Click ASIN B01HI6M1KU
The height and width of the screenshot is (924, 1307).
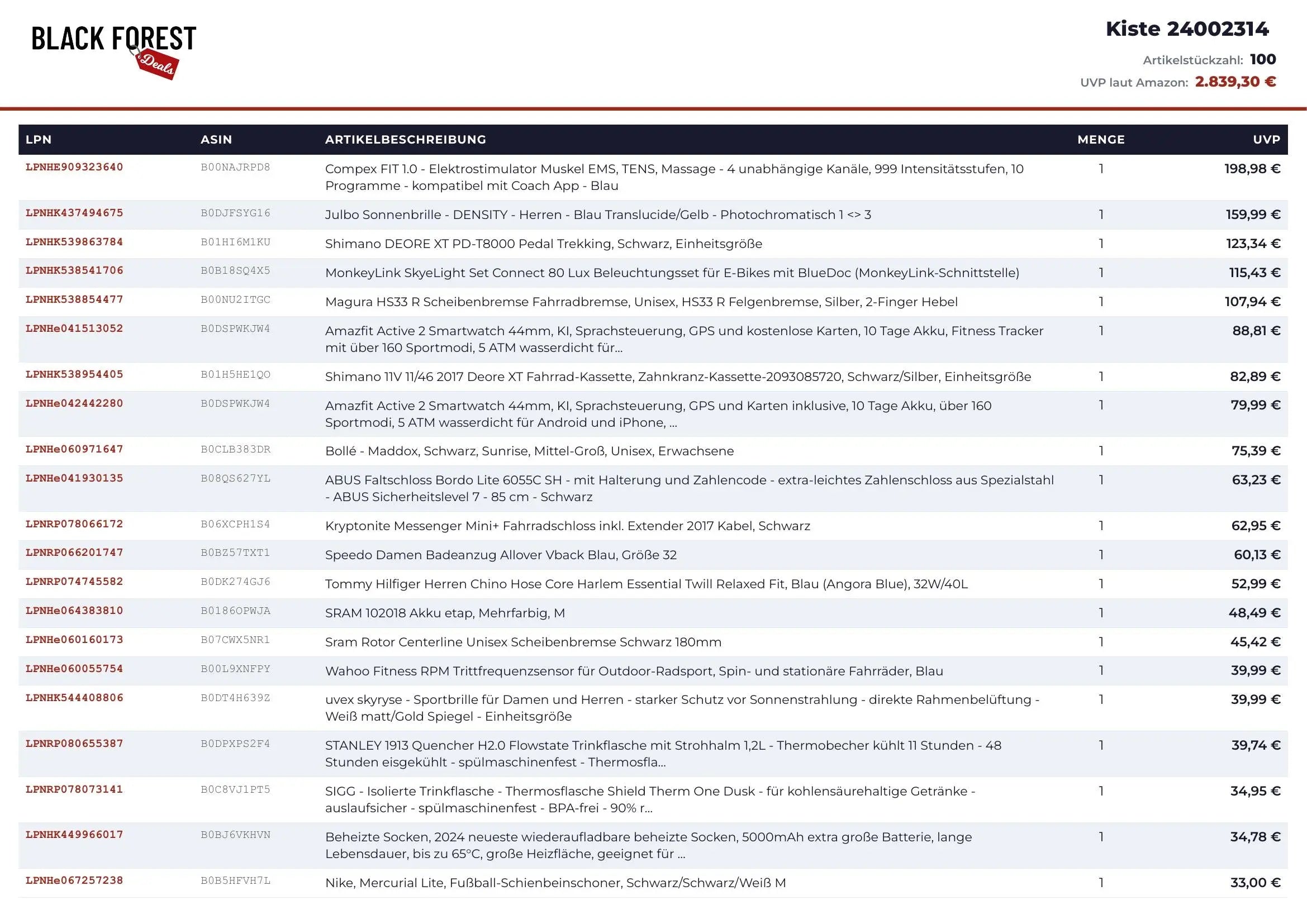[236, 243]
